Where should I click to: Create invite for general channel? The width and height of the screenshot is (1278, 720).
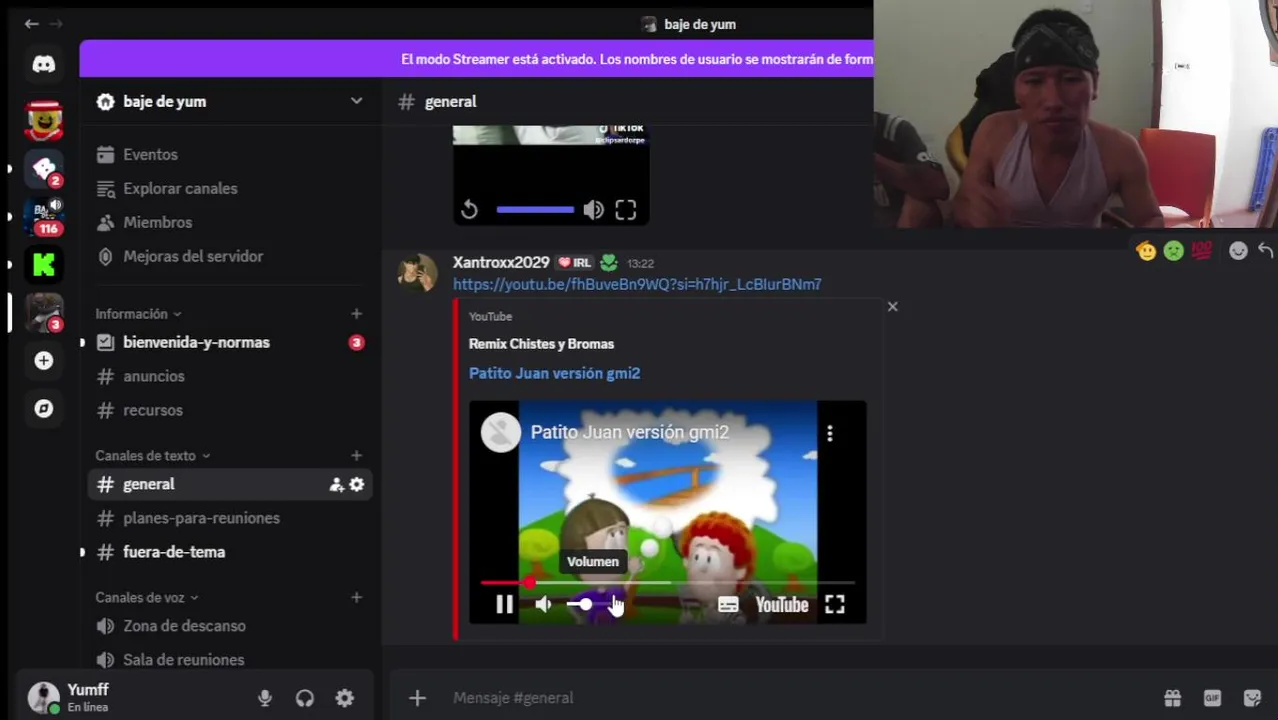[336, 484]
